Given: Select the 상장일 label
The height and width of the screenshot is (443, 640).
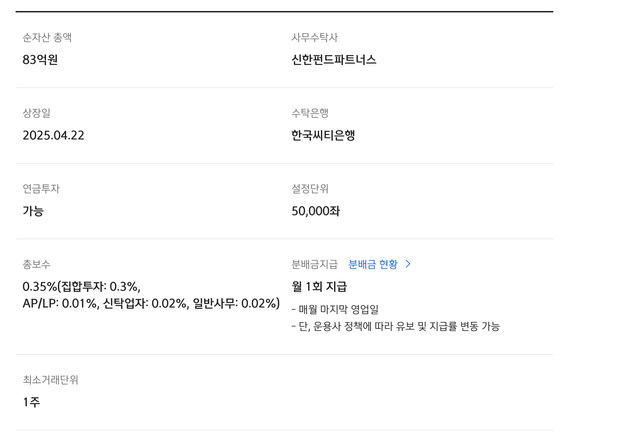Looking at the screenshot, I should [x=36, y=113].
